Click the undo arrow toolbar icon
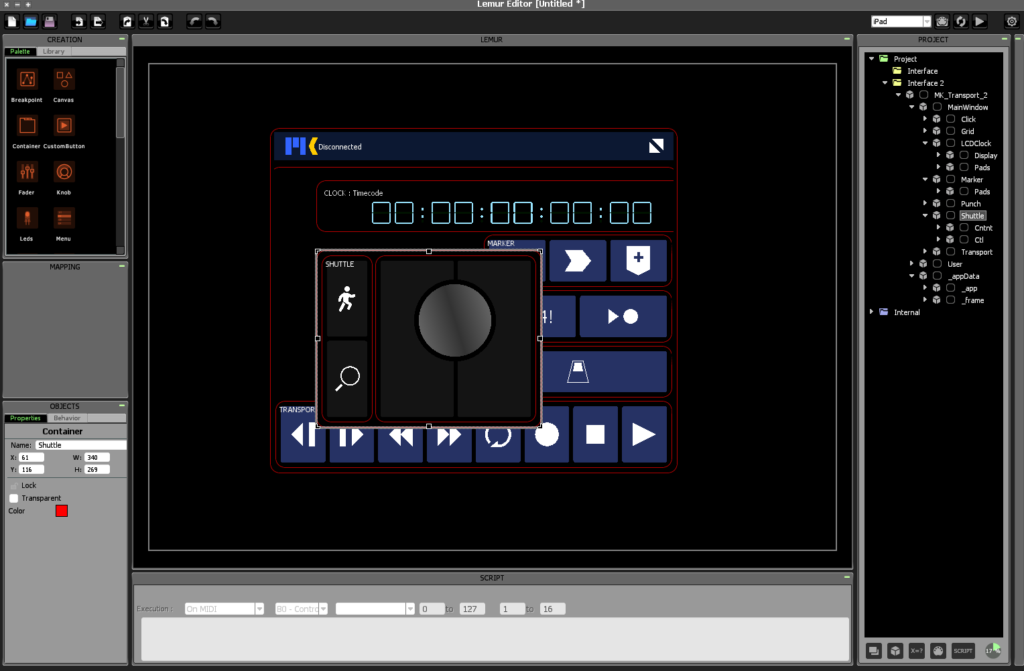 point(194,22)
